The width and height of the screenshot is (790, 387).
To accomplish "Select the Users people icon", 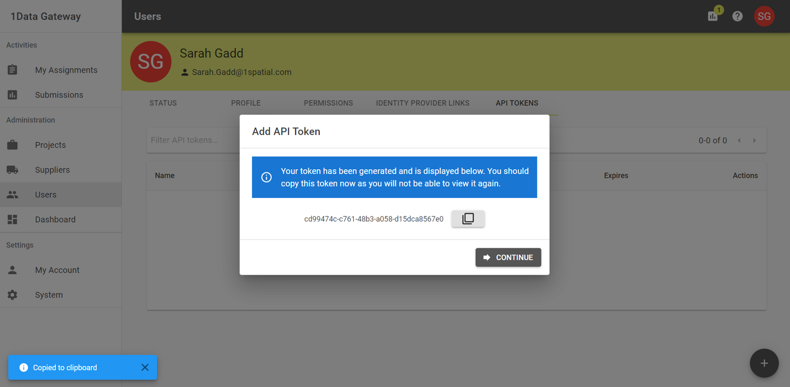I will (13, 195).
